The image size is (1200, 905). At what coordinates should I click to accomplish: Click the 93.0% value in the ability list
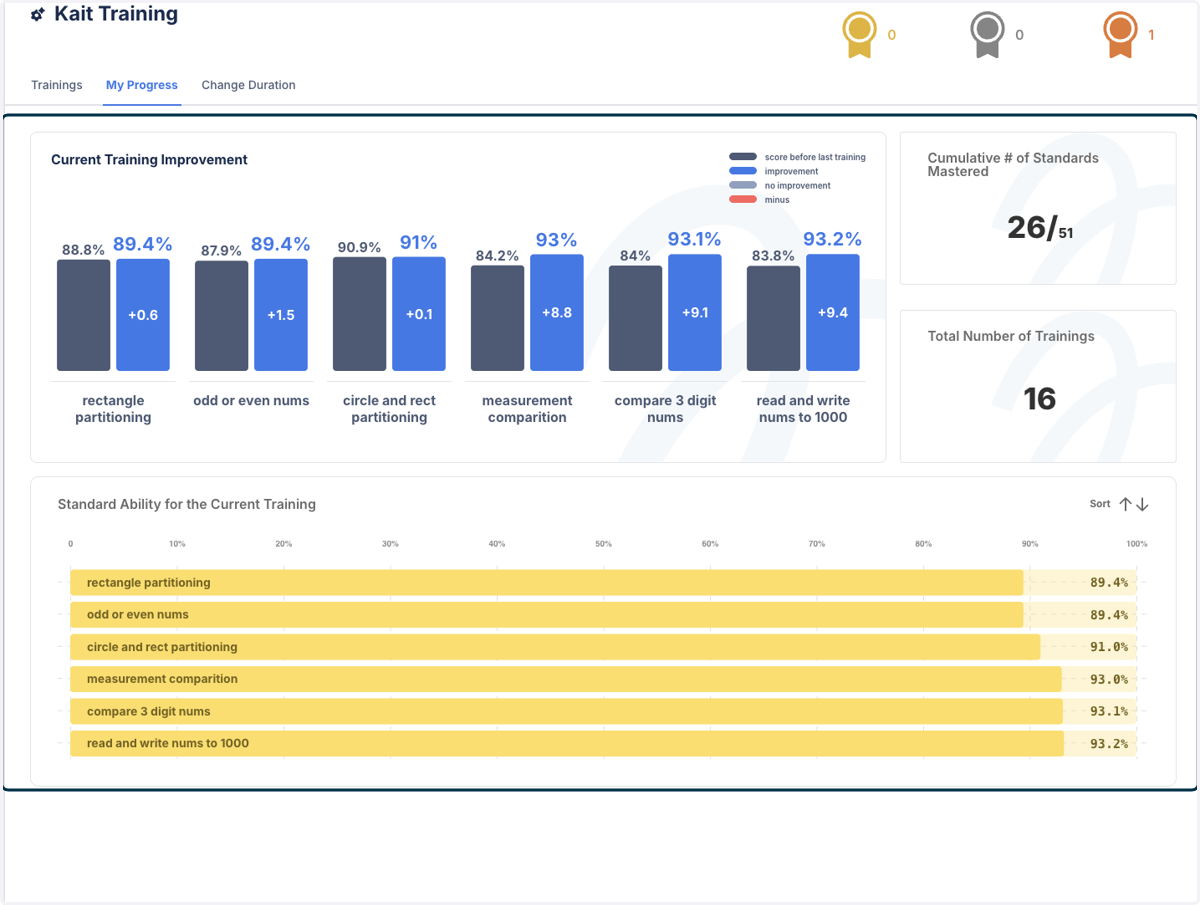pos(1108,679)
